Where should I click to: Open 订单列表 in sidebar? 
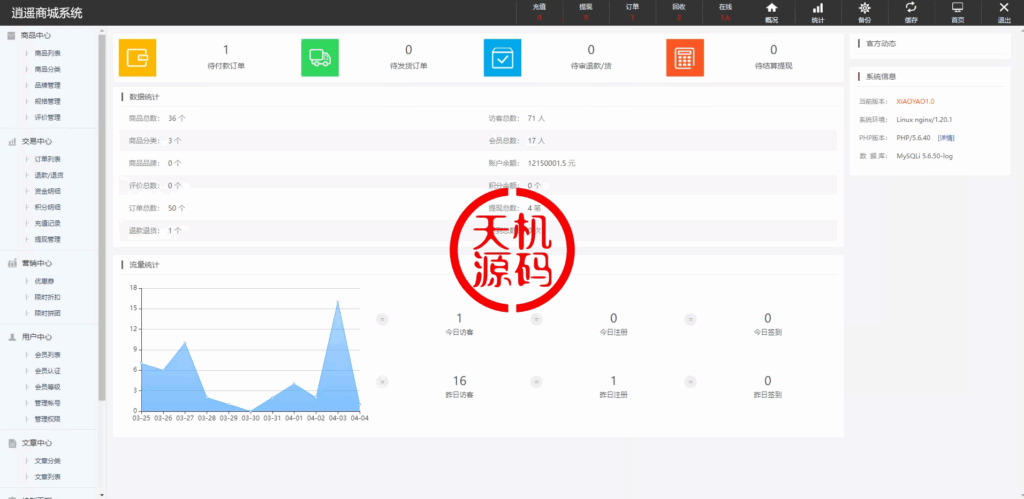click(x=47, y=159)
